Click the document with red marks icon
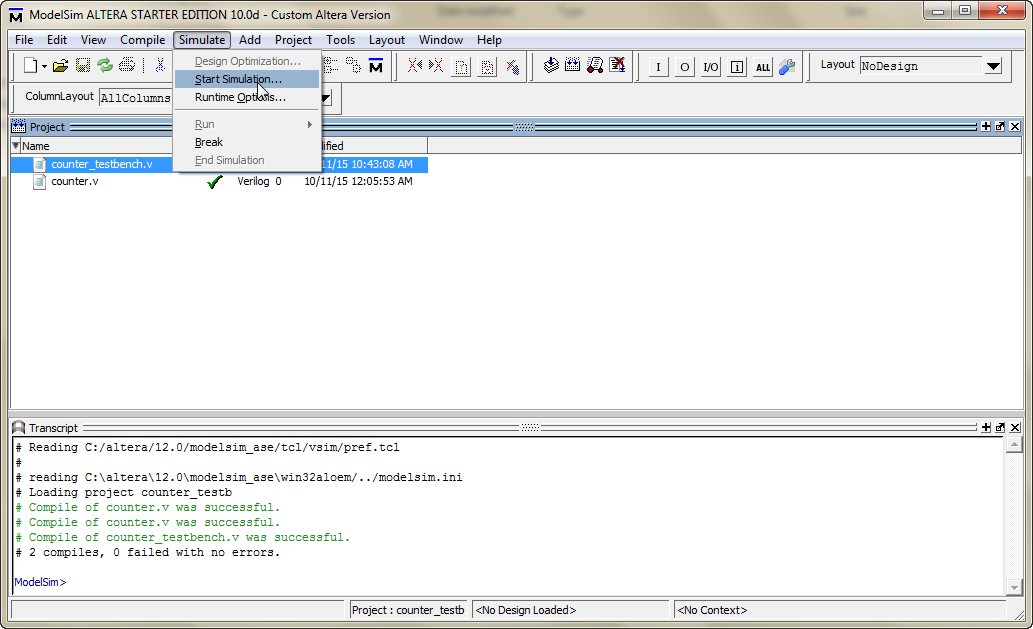Screen dimensions: 1033x629 [488, 67]
